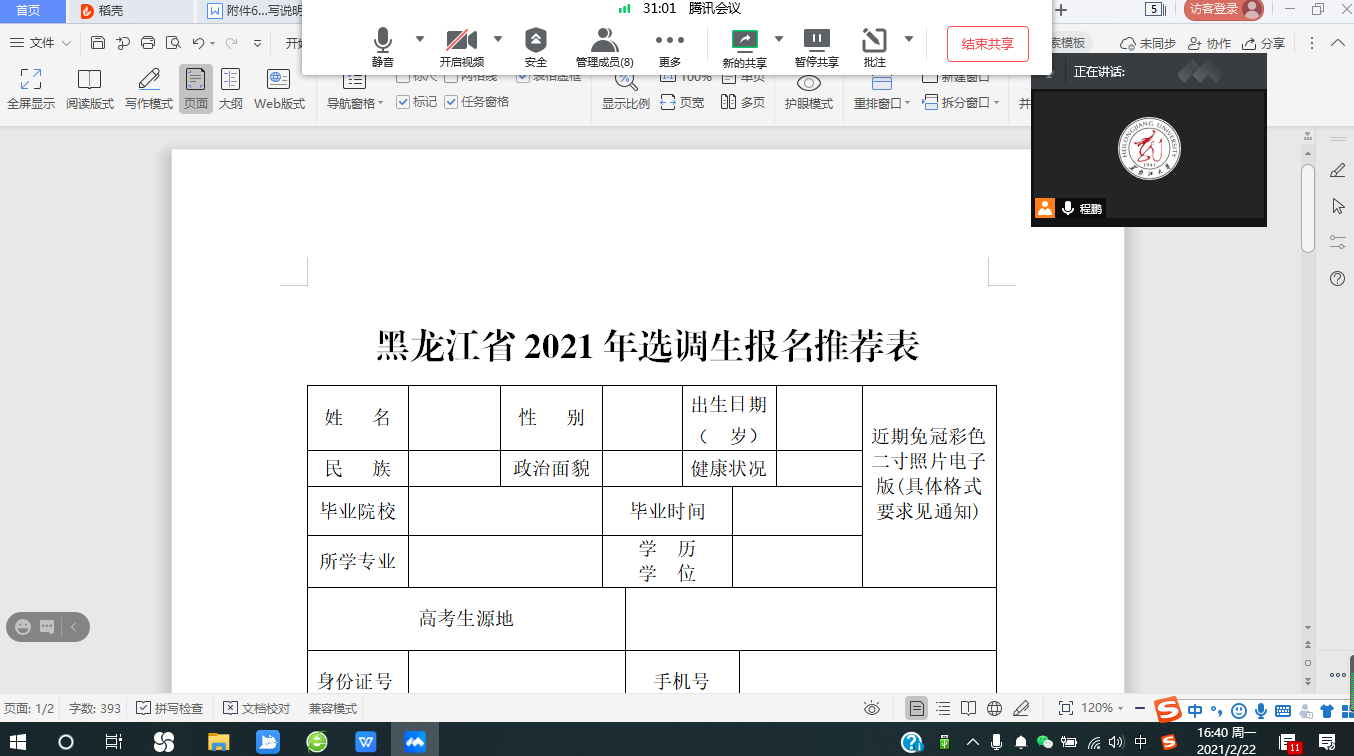Screen dimensions: 1354x756
Task: Open the display ratio (显示比例) dialog
Action: [626, 92]
